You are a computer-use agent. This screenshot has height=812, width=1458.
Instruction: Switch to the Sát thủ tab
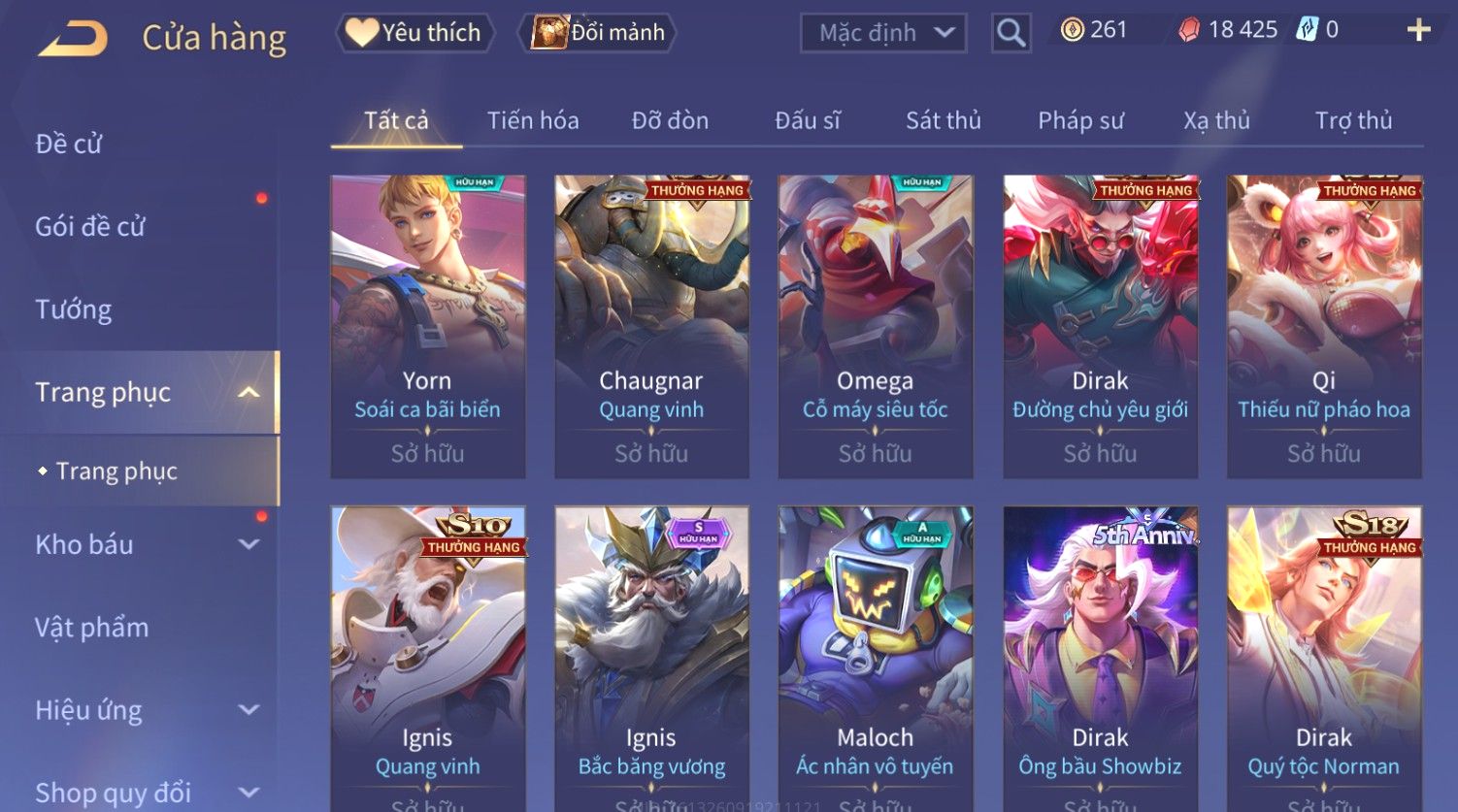click(943, 120)
